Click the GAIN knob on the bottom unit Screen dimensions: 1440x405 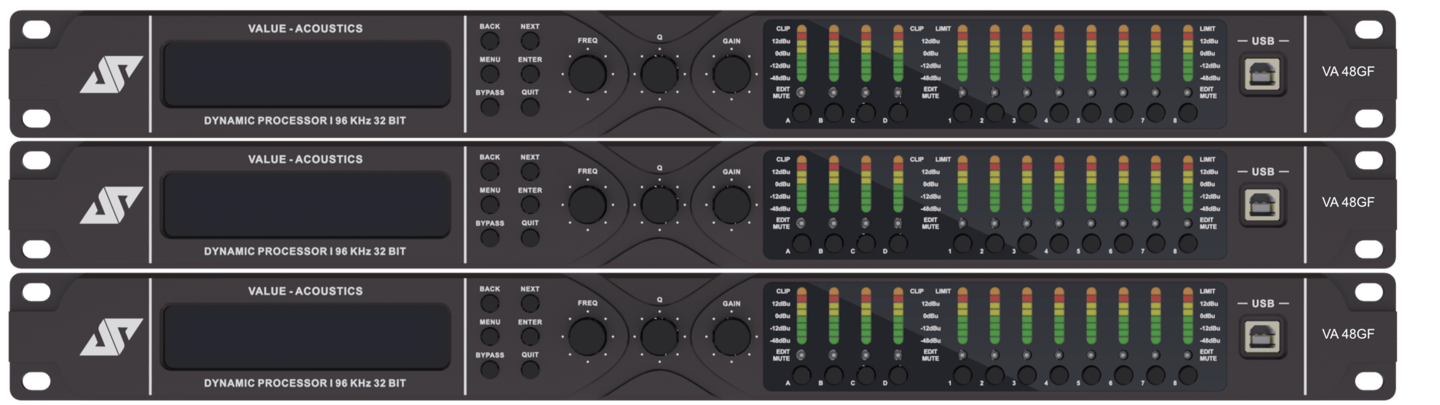(x=732, y=336)
